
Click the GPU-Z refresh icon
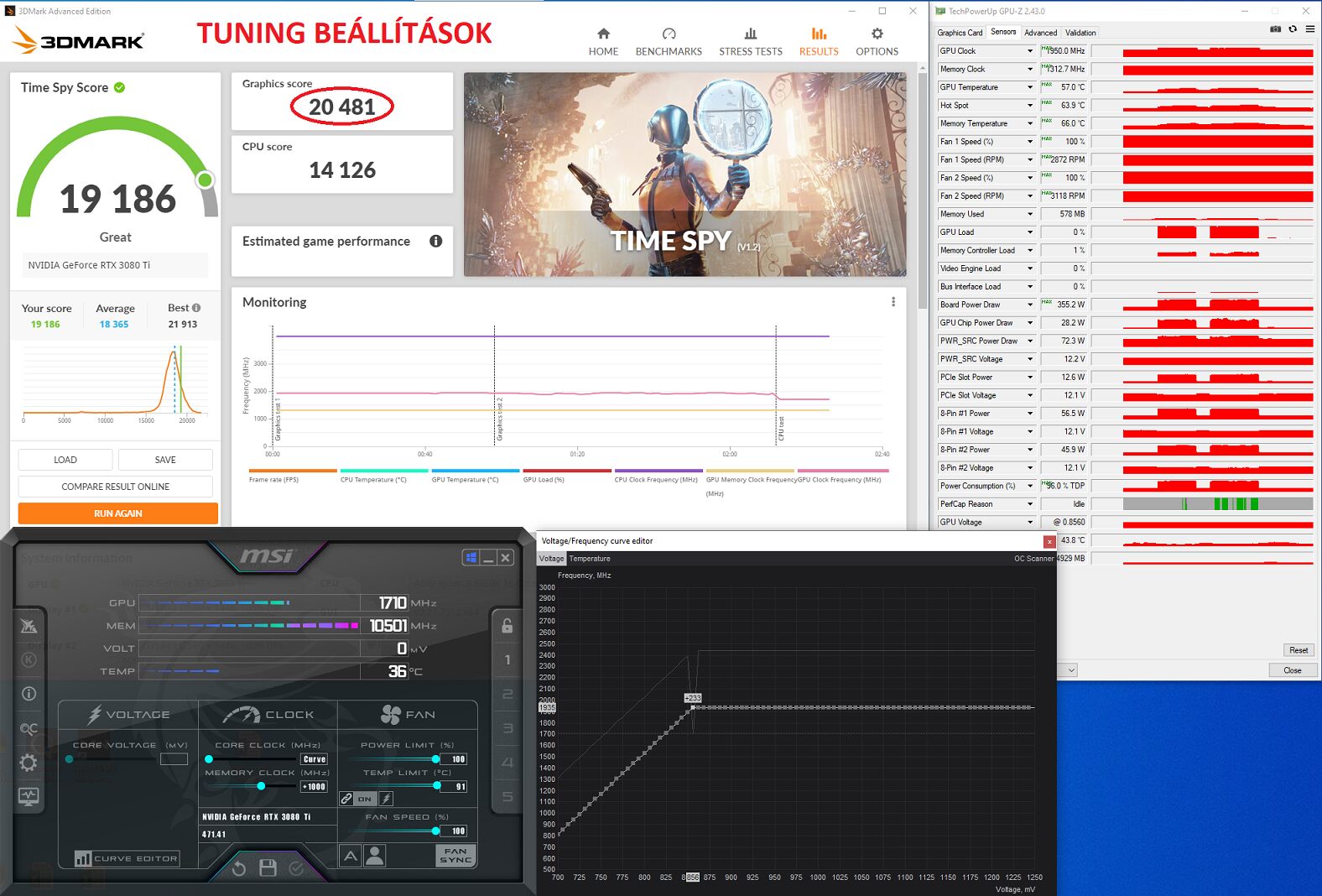(1293, 29)
